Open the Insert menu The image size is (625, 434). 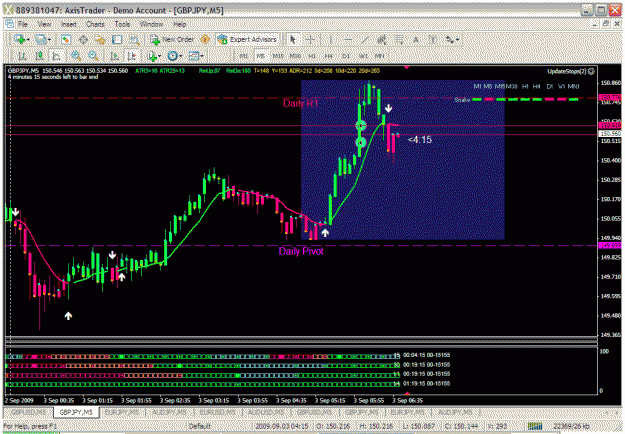tap(69, 24)
